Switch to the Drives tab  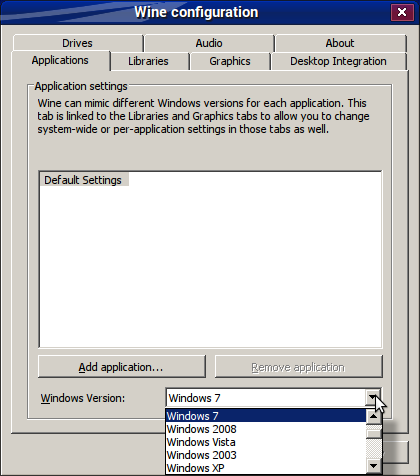[78, 43]
